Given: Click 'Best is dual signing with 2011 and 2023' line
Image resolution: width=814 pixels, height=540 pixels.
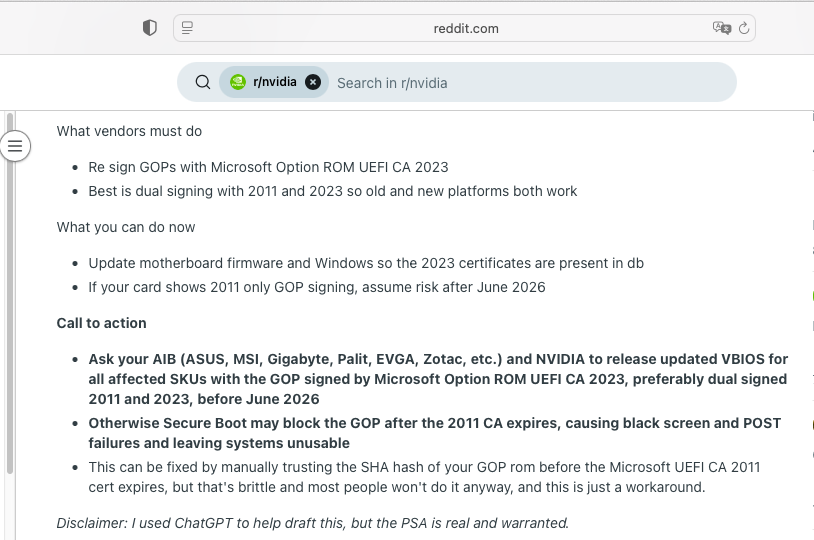Looking at the screenshot, I should tap(333, 191).
